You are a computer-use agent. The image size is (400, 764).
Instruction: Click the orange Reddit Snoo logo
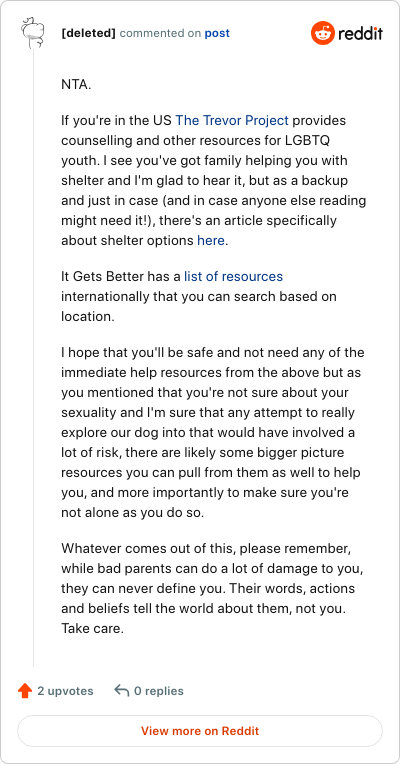tap(322, 33)
